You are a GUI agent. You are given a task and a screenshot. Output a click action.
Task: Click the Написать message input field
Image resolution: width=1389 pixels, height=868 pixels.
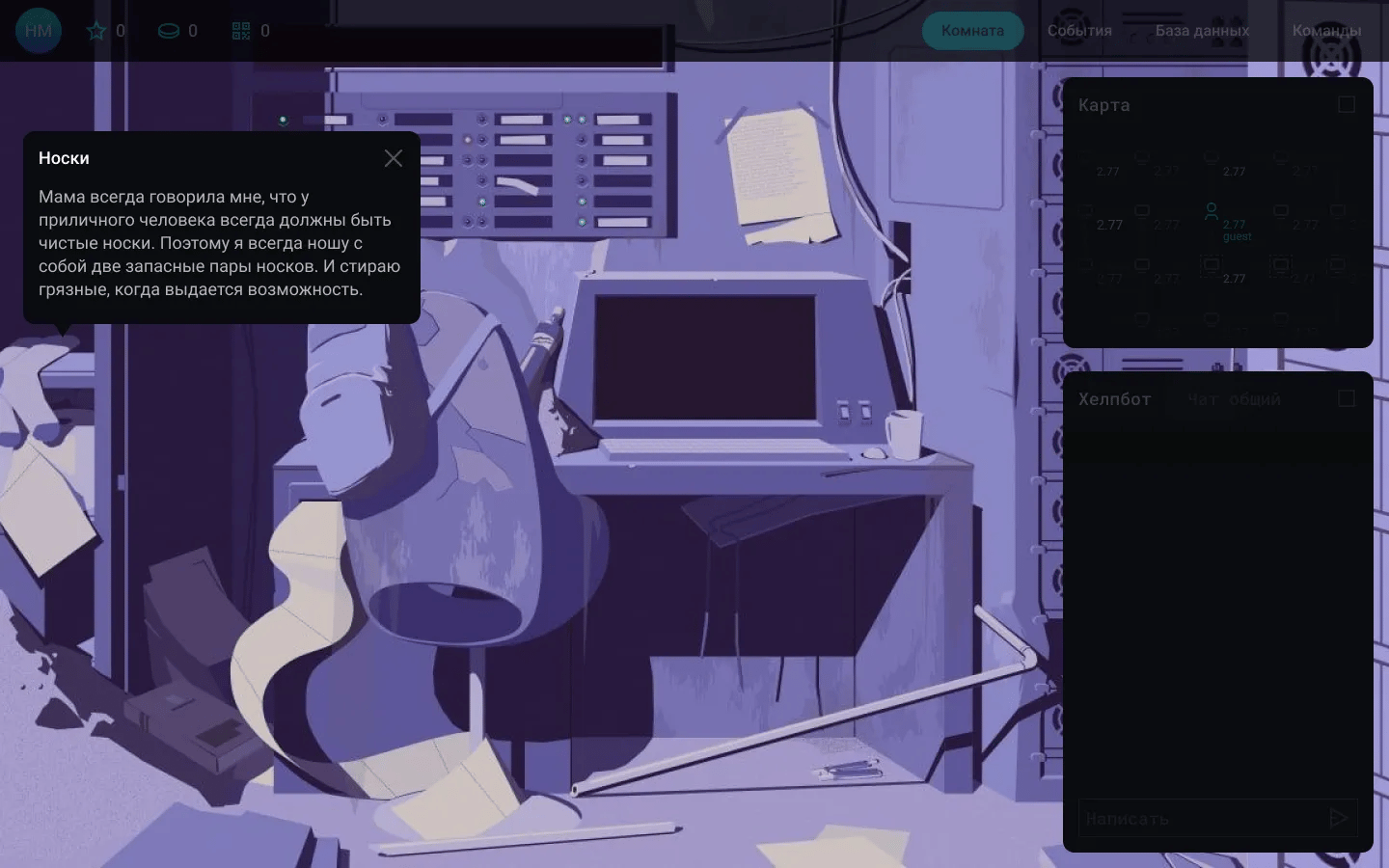(1196, 819)
